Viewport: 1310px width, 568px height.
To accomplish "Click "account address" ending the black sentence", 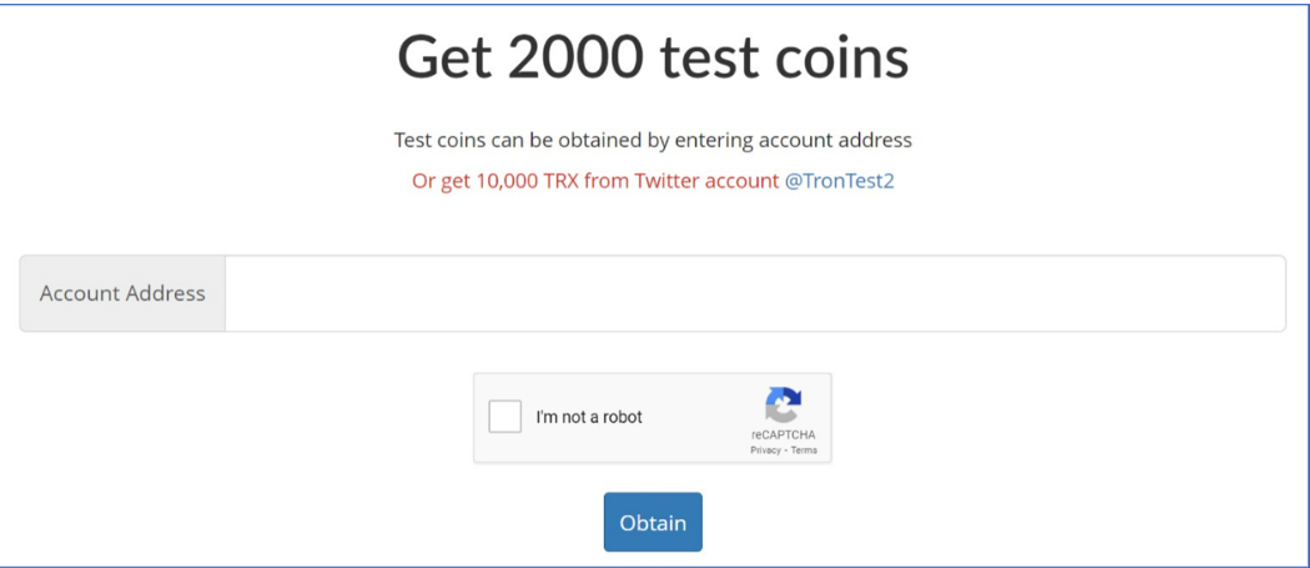I will pyautogui.click(x=835, y=140).
